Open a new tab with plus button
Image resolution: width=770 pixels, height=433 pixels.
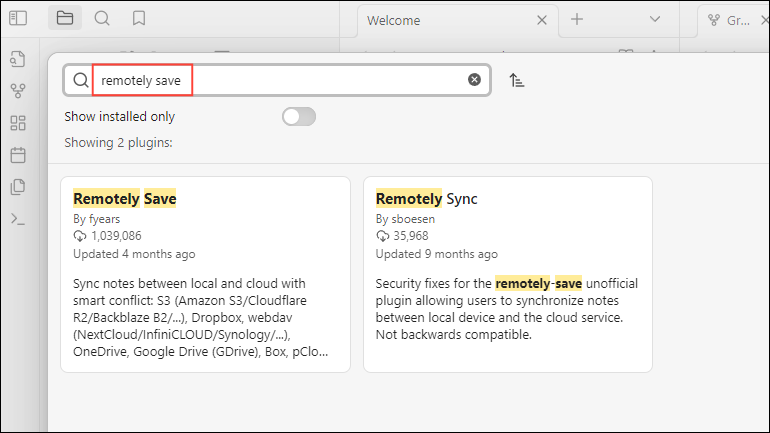tap(577, 20)
